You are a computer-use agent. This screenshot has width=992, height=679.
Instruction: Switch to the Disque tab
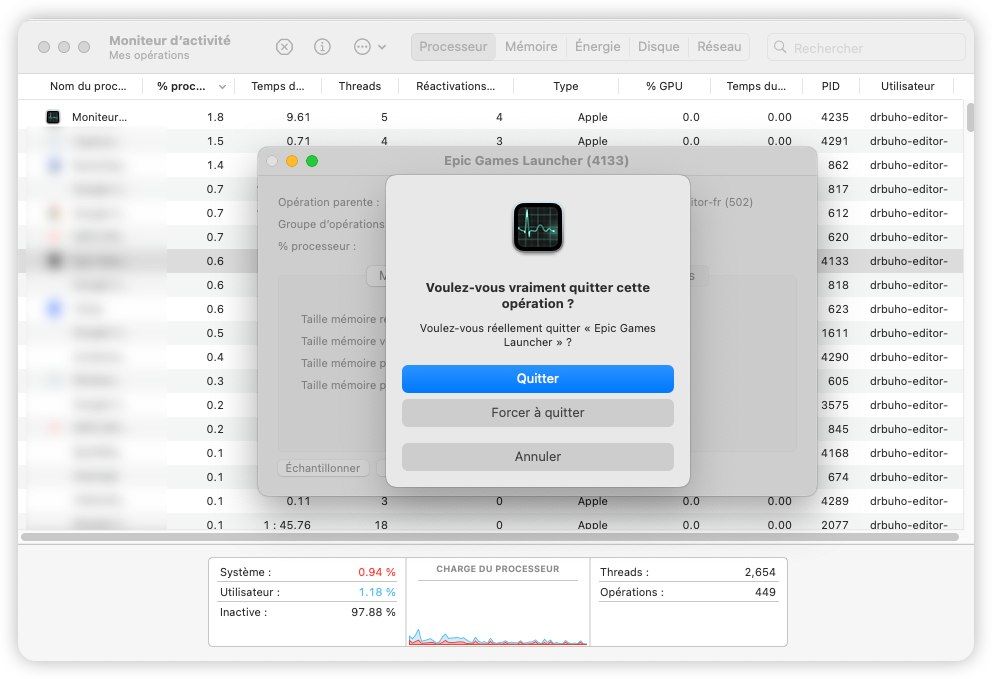658,47
